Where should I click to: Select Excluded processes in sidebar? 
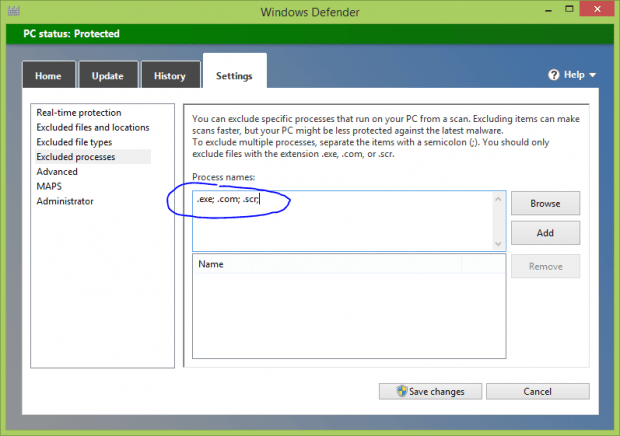tap(93, 157)
